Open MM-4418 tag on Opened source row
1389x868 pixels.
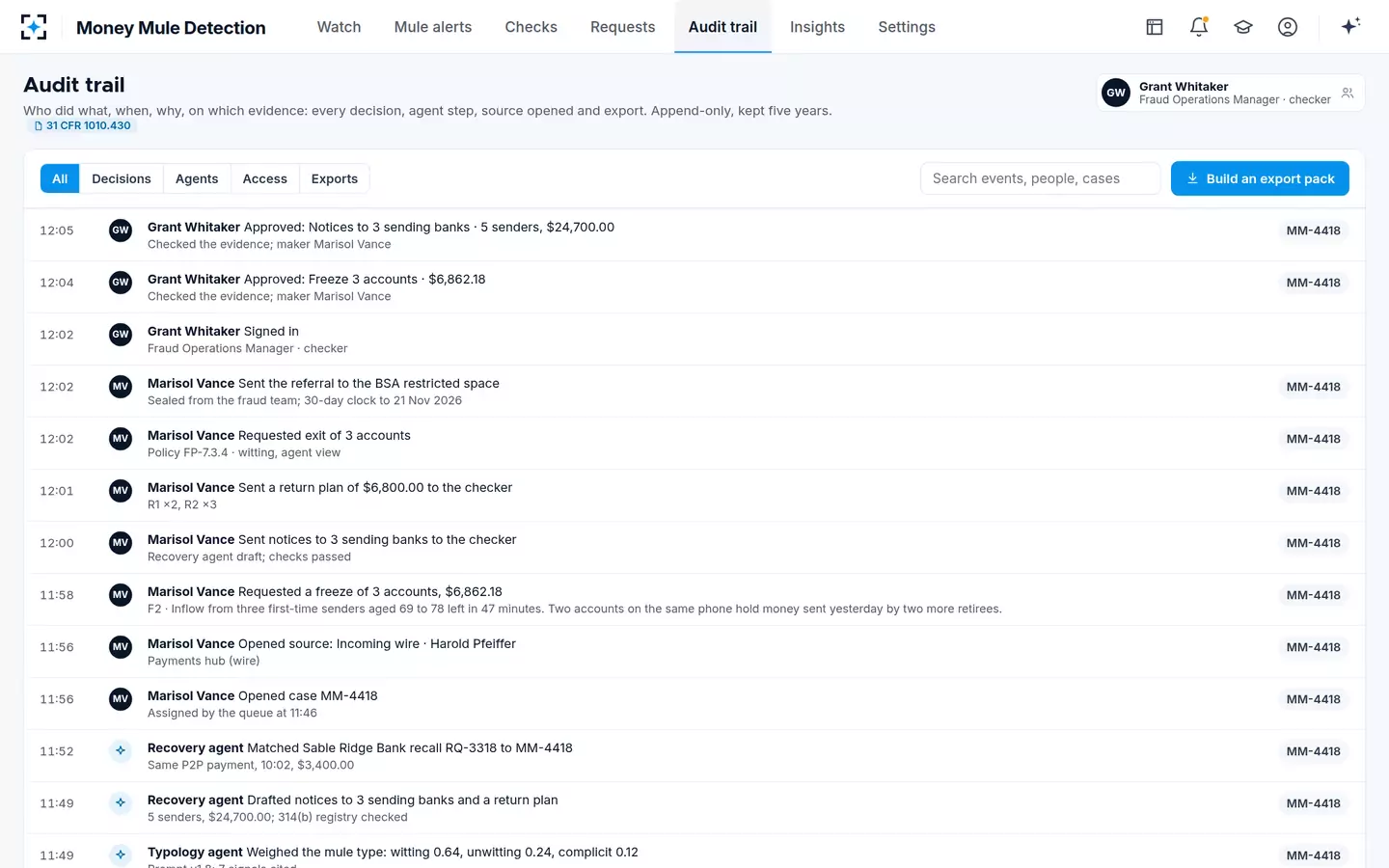1314,647
